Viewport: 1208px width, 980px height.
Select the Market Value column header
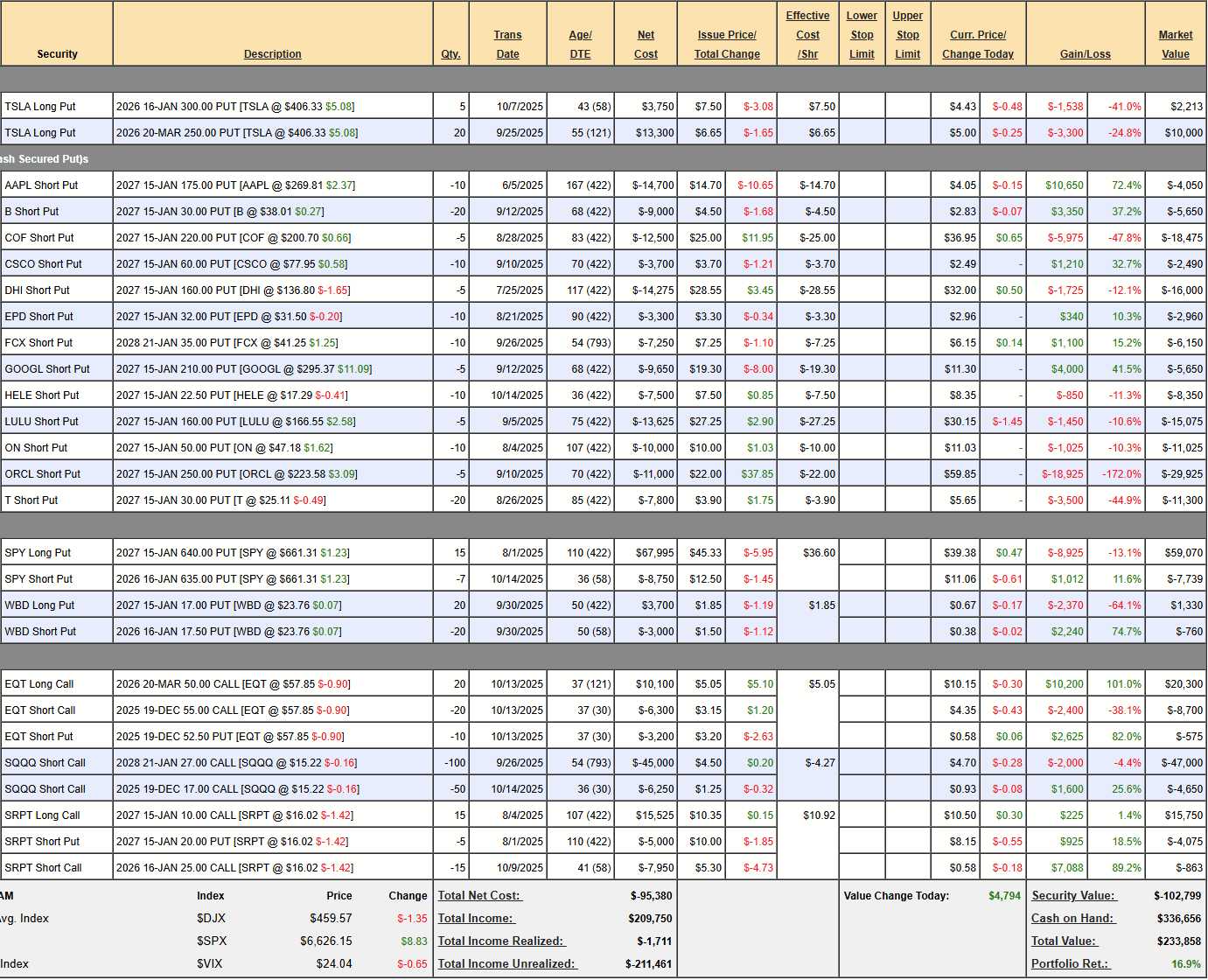click(1176, 45)
